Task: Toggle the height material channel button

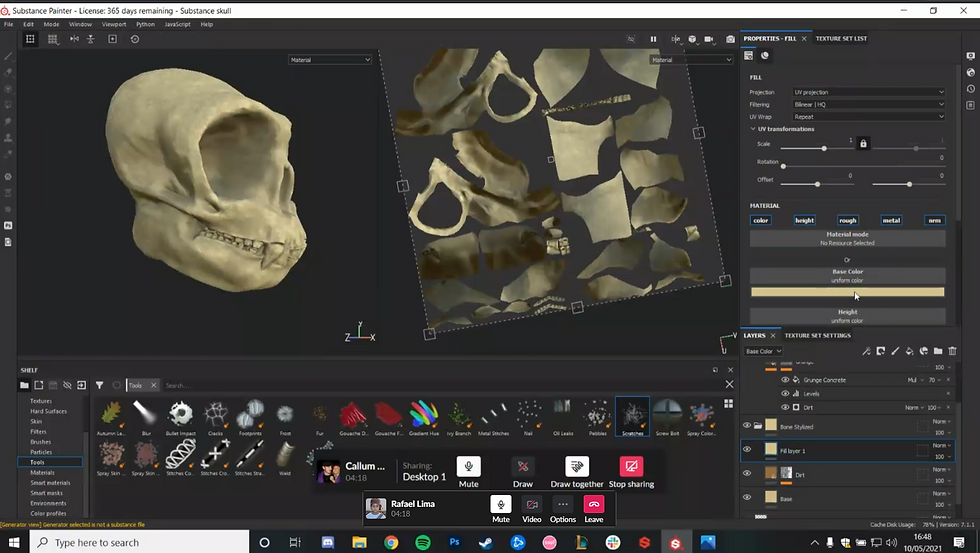Action: [804, 220]
